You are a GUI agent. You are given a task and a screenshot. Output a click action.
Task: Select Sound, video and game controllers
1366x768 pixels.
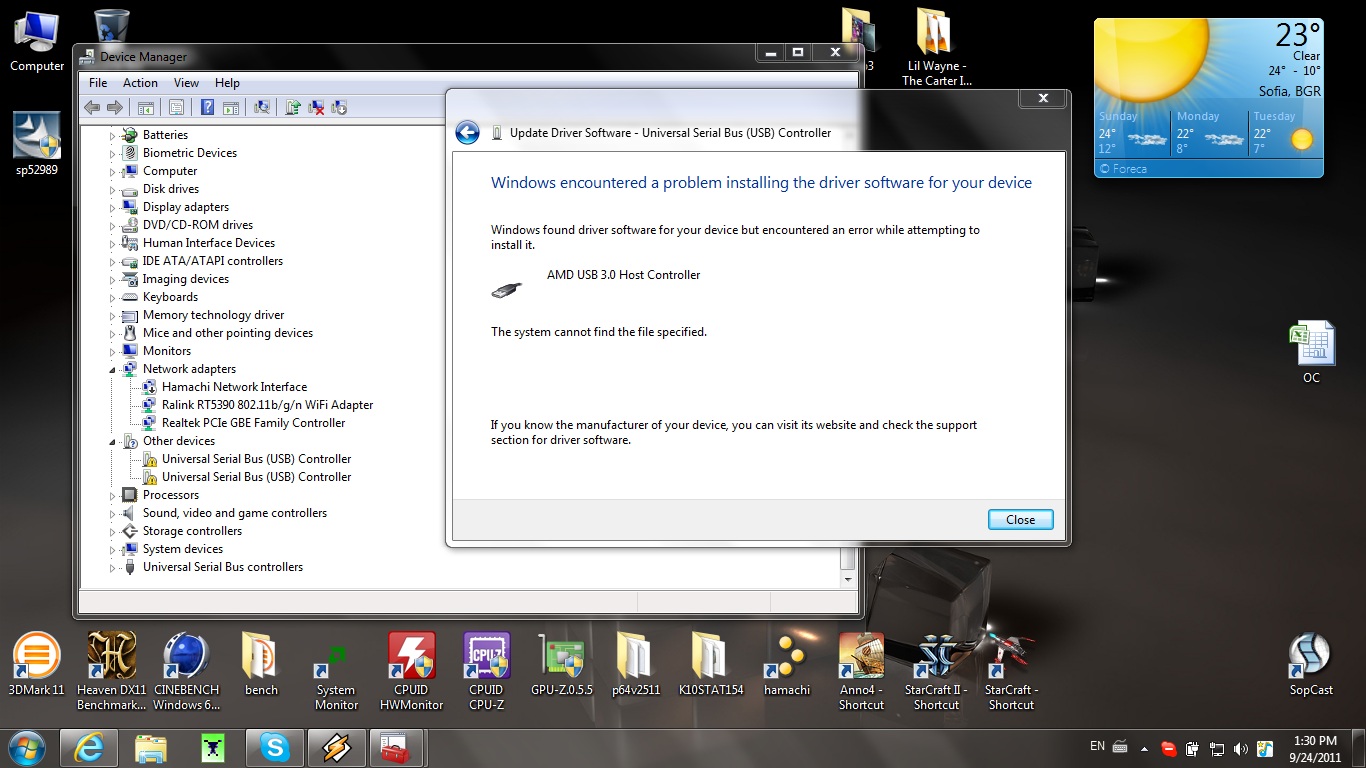234,513
